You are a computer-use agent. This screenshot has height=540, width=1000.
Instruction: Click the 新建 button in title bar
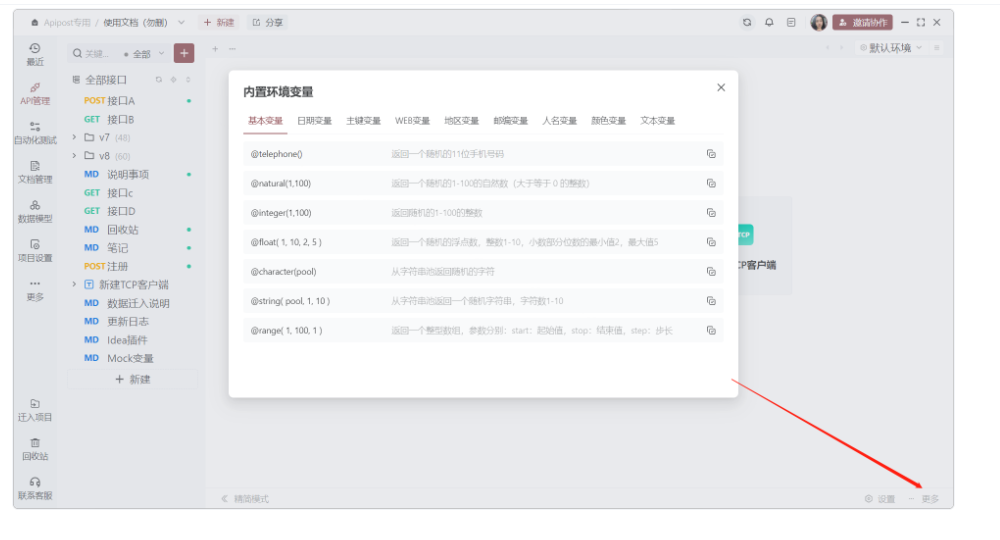point(219,22)
